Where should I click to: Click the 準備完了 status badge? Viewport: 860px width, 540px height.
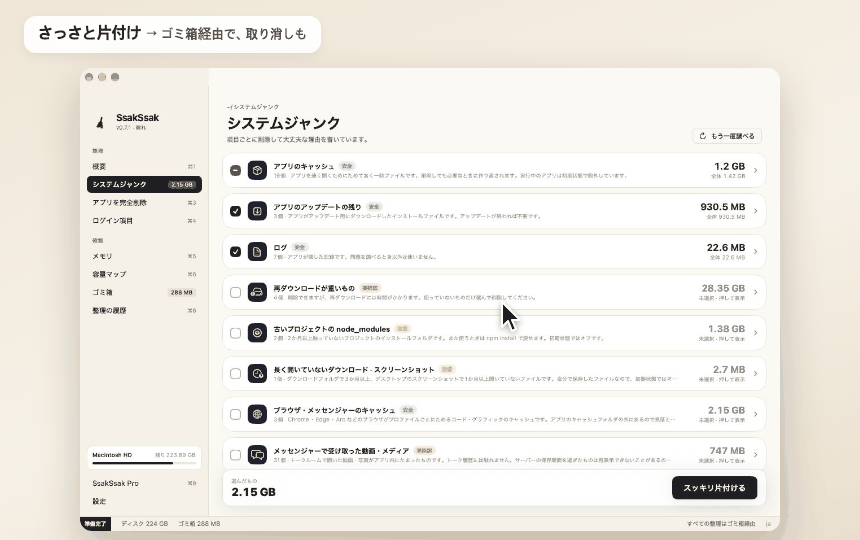pyautogui.click(x=95, y=524)
